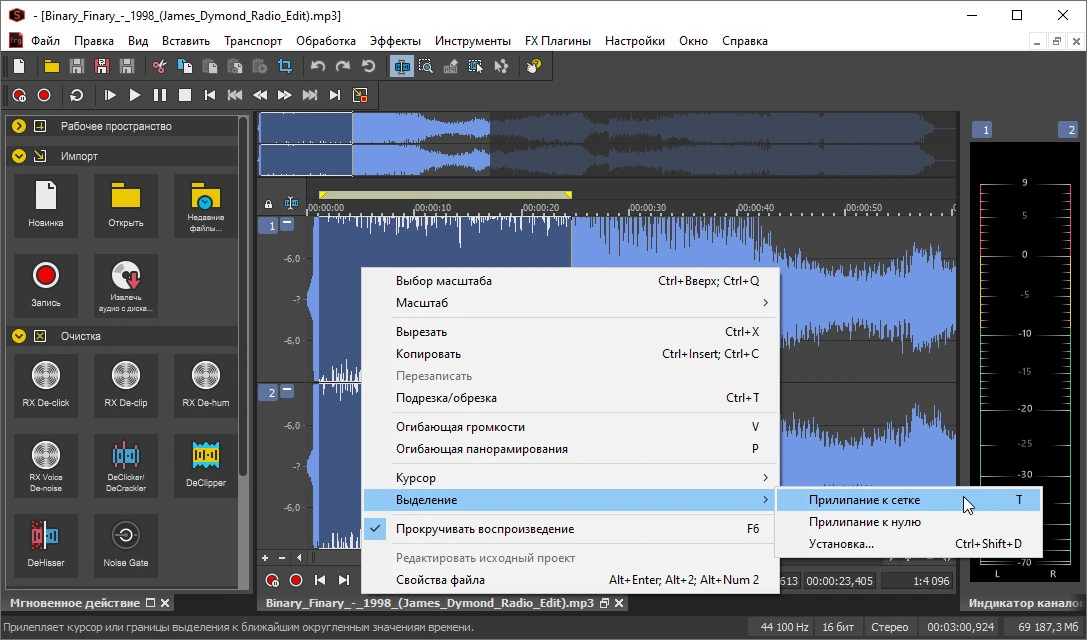Click the Play button in transport toolbar
The width and height of the screenshot is (1087, 640).
134,95
